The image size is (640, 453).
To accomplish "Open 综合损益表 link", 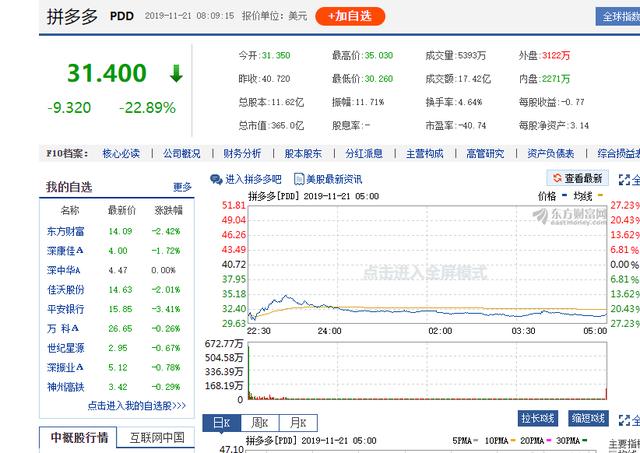I will (x=618, y=153).
